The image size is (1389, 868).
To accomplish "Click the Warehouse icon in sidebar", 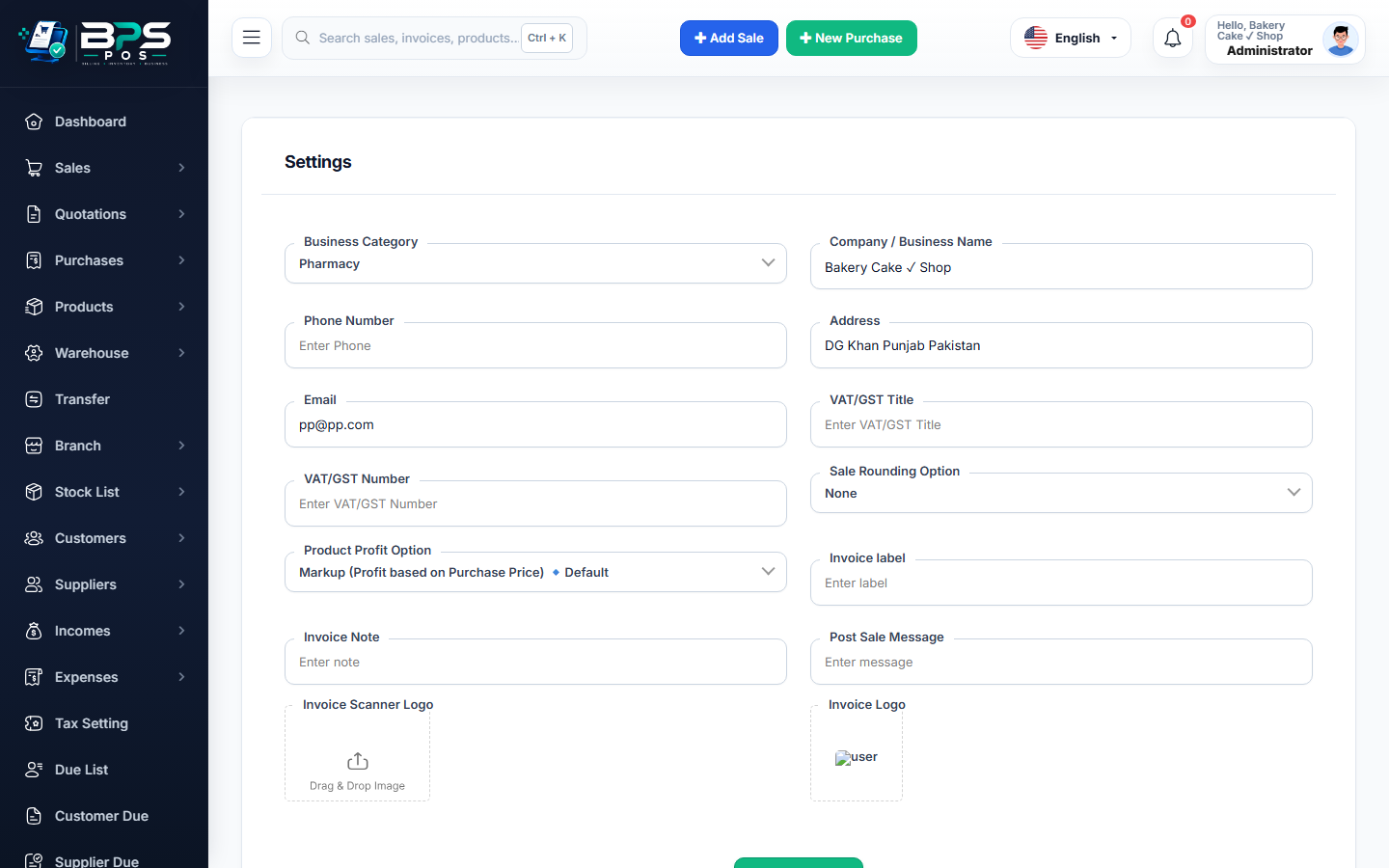I will pos(34,353).
